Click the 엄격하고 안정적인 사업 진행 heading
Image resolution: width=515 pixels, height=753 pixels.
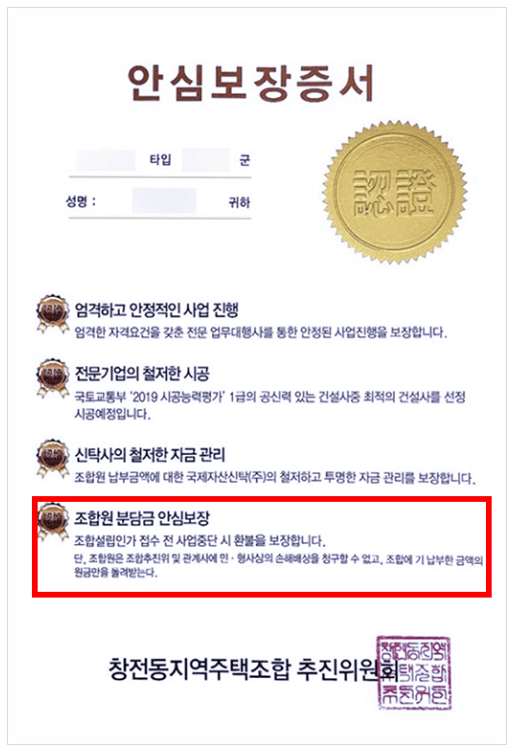[x=157, y=310]
